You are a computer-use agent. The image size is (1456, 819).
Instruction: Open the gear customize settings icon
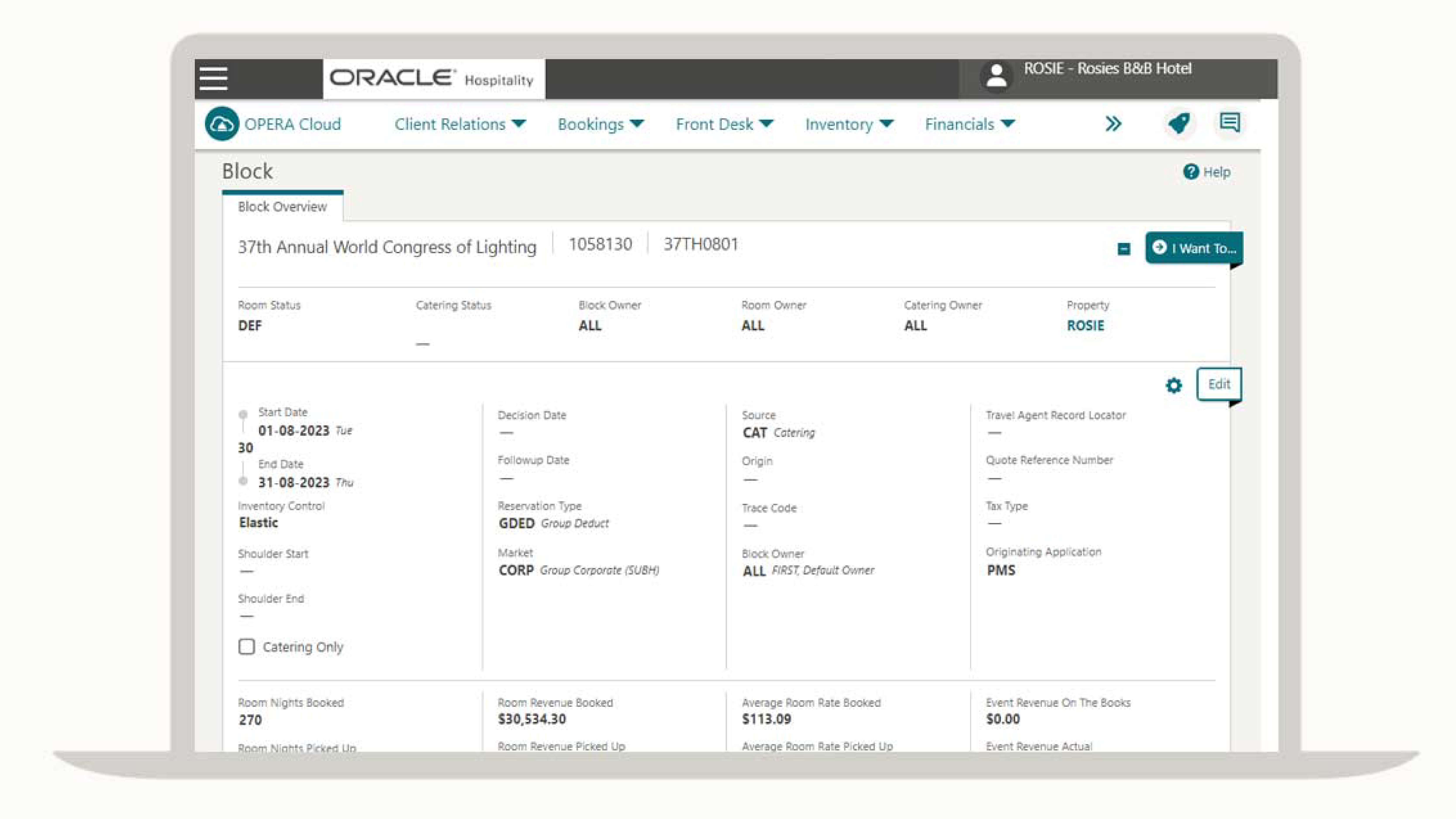click(x=1174, y=385)
